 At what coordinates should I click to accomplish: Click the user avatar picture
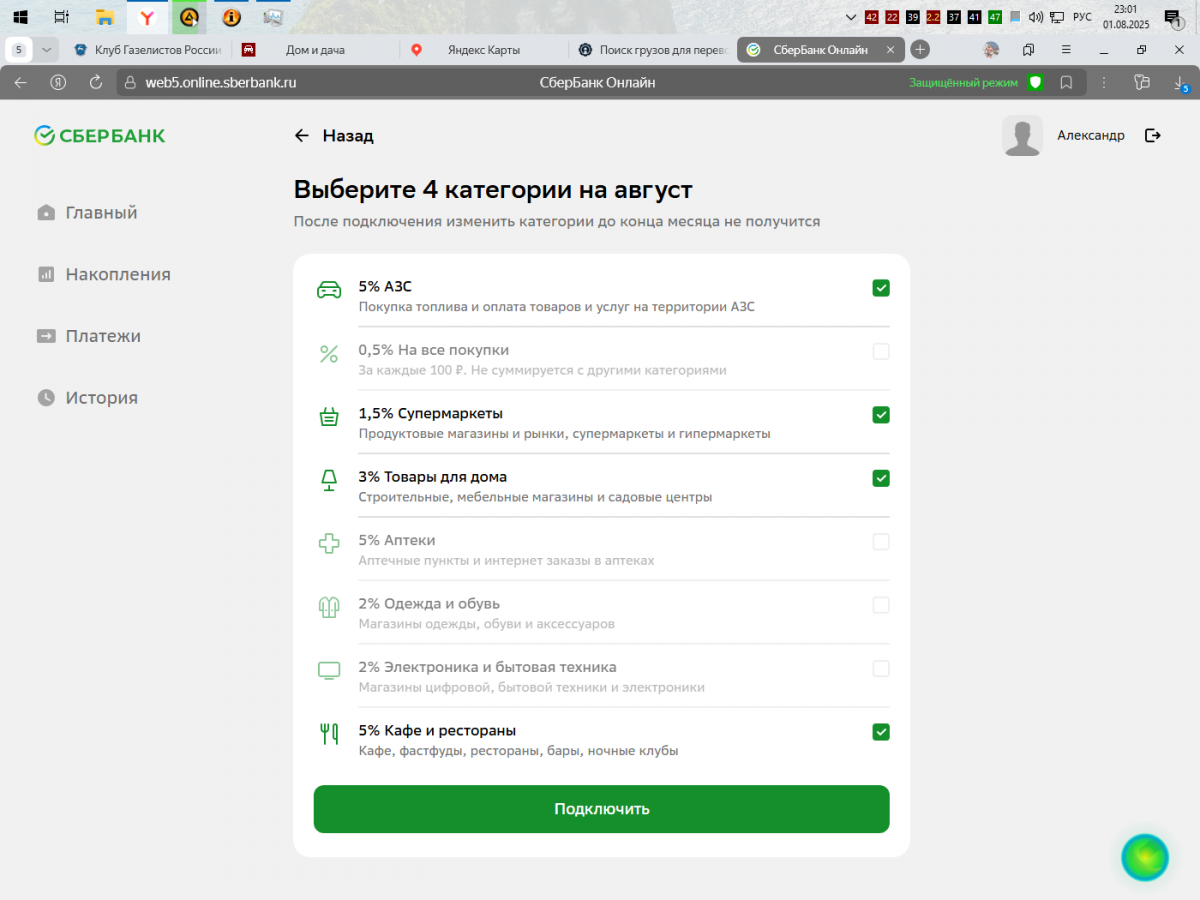coord(1022,135)
